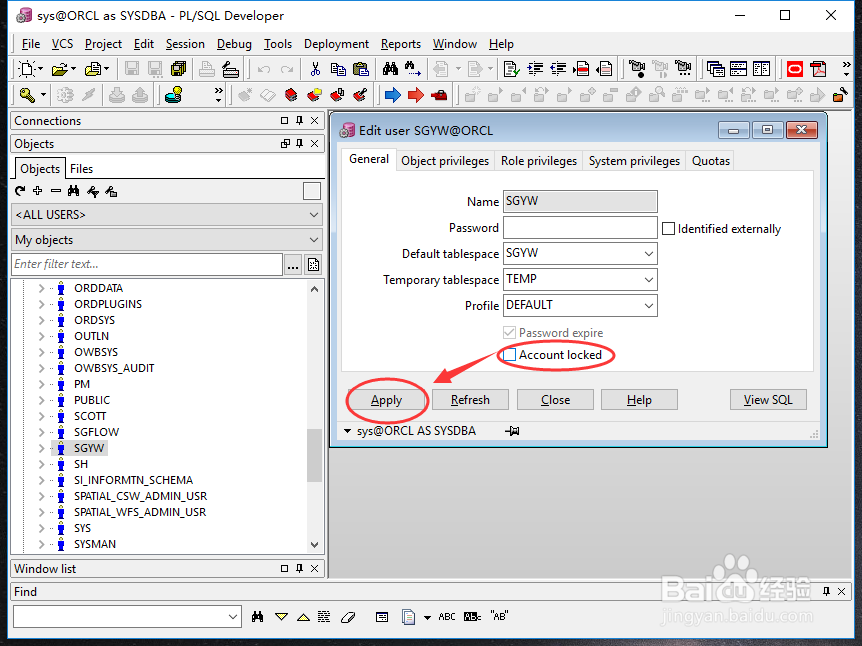
Task: Click the Save all (stacked disks) icon
Action: (178, 69)
